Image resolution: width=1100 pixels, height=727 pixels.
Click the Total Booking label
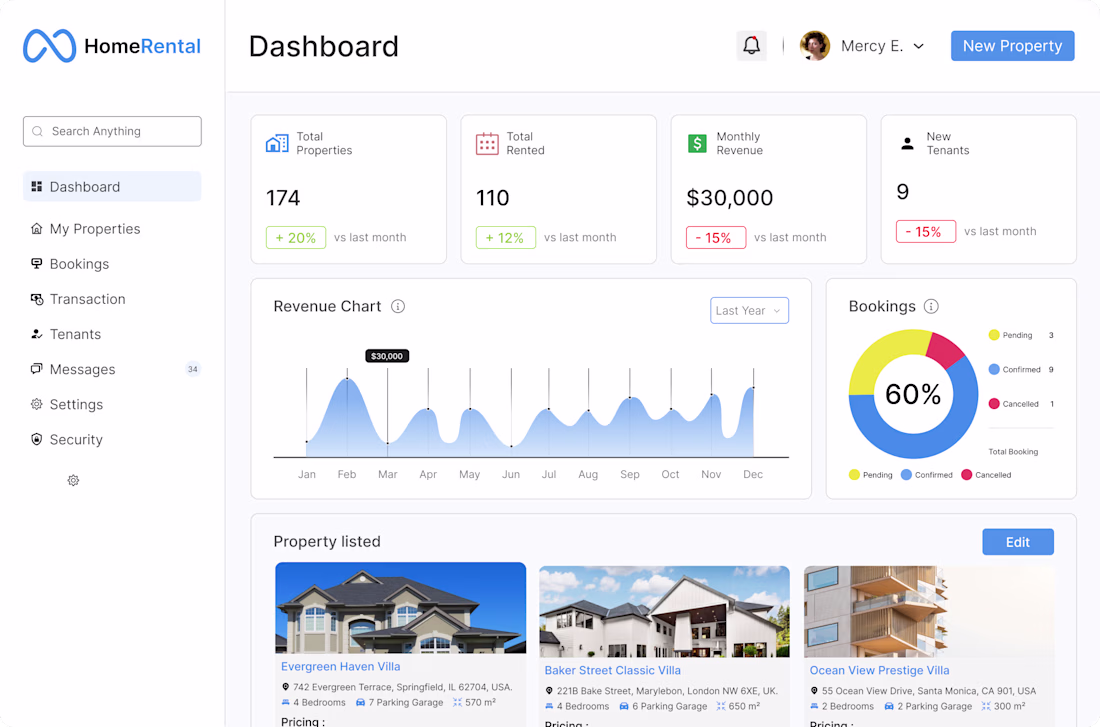(1013, 451)
